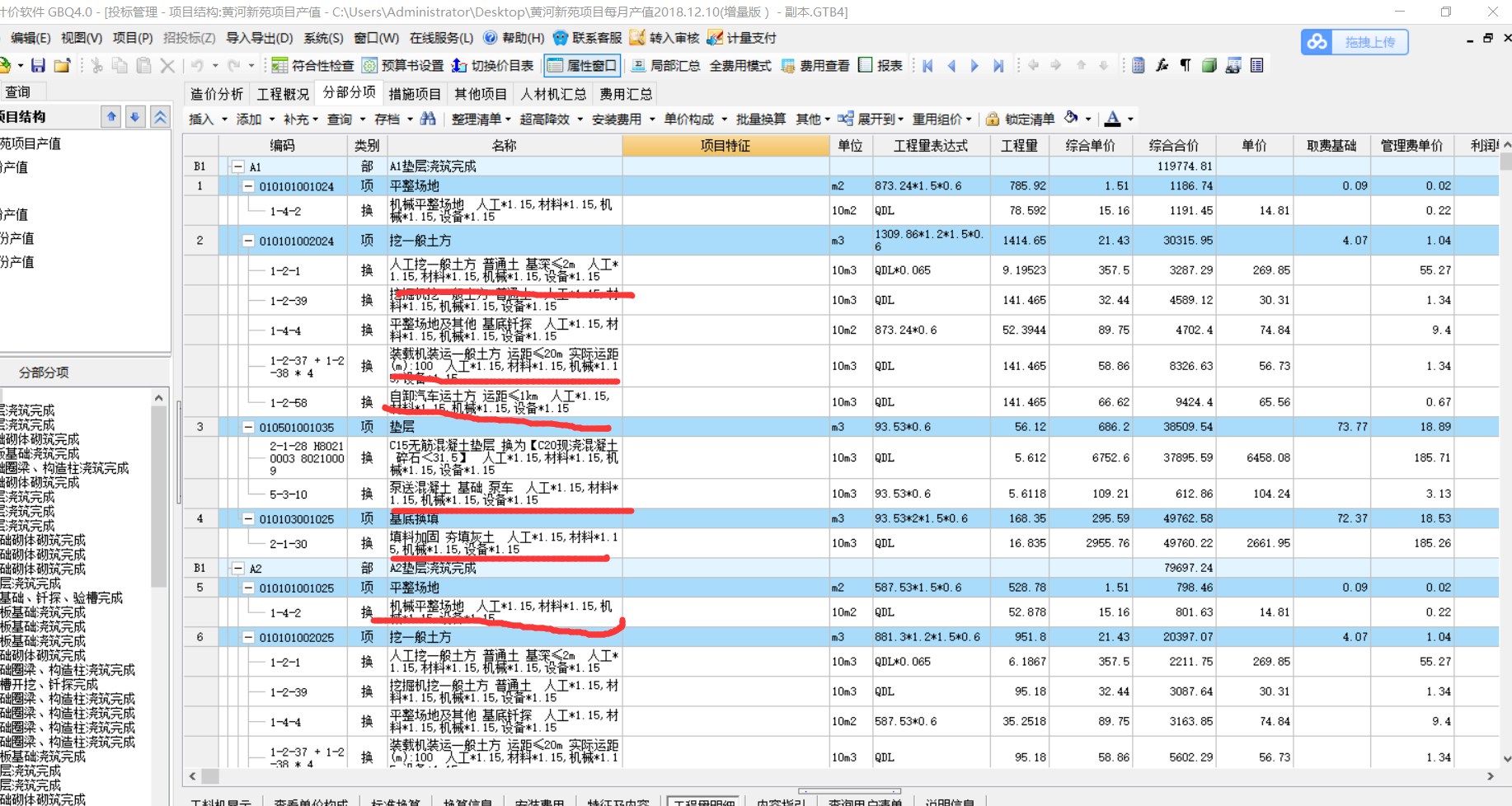Collapse item 010501001035 tree node
1512x806 pixels.
click(248, 427)
